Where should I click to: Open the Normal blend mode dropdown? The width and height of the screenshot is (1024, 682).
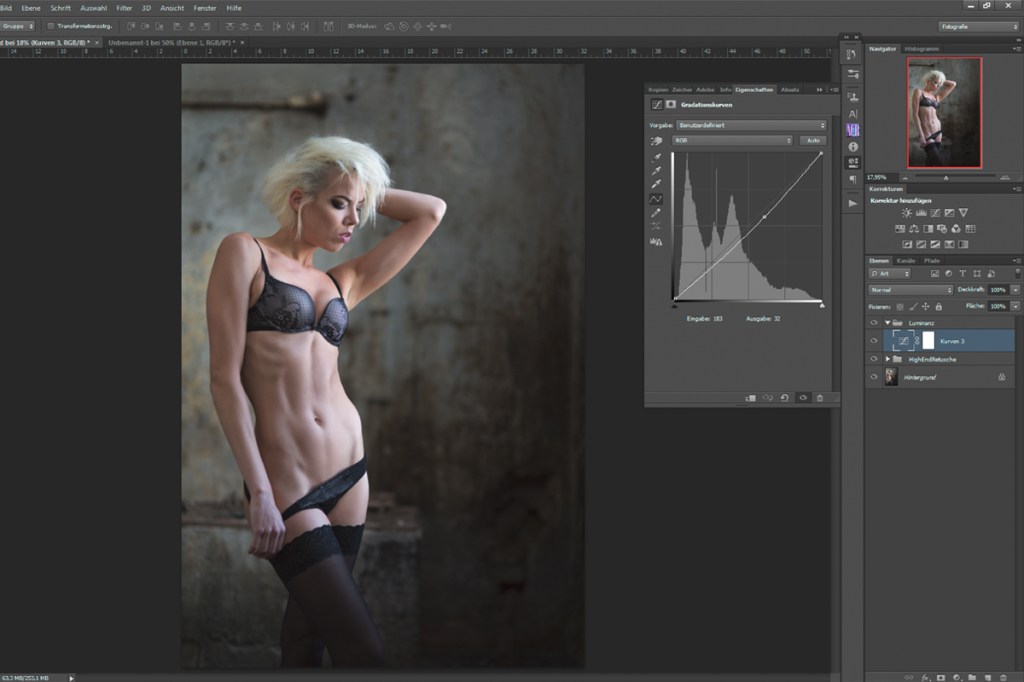click(910, 289)
